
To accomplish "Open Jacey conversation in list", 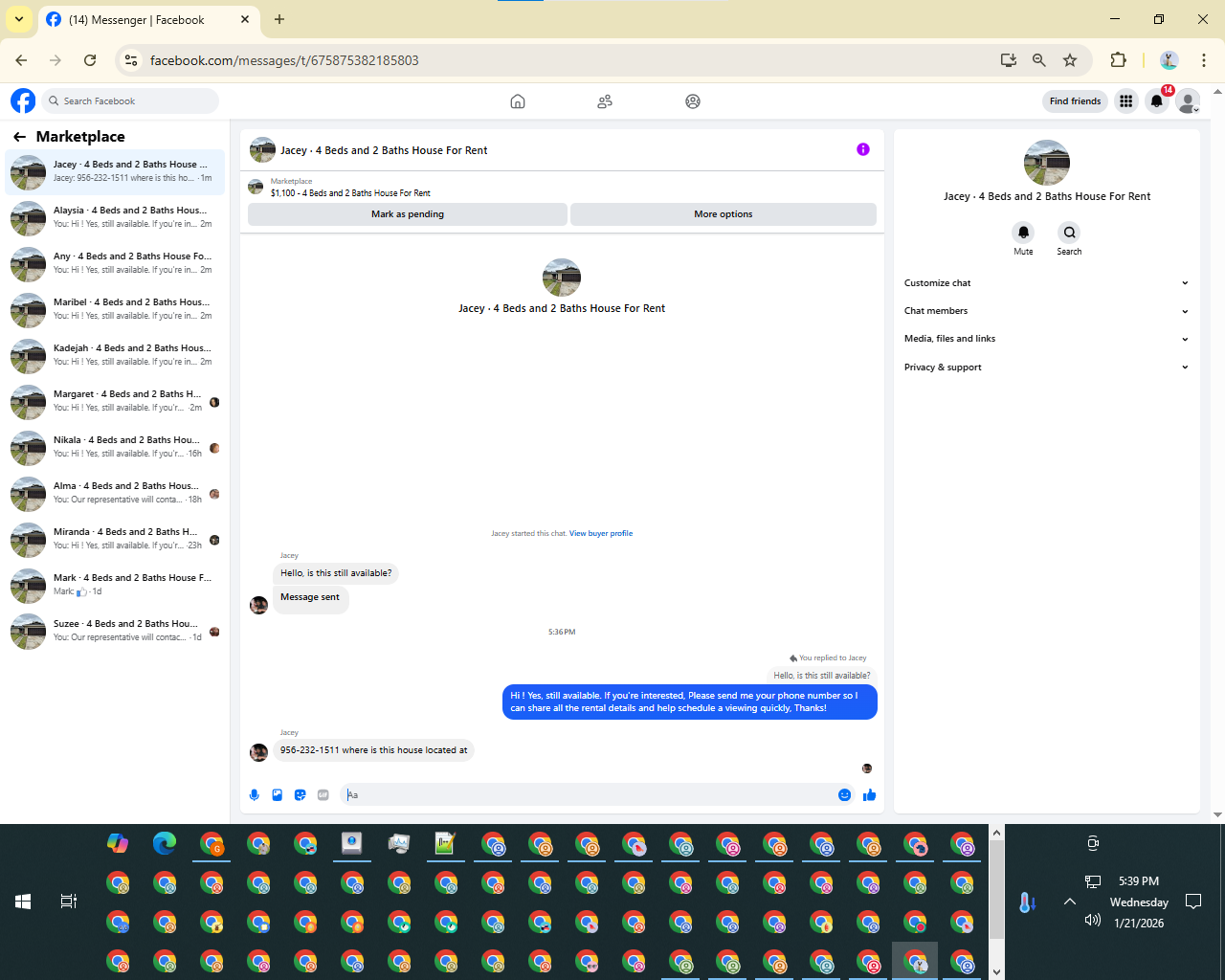I will [x=115, y=172].
